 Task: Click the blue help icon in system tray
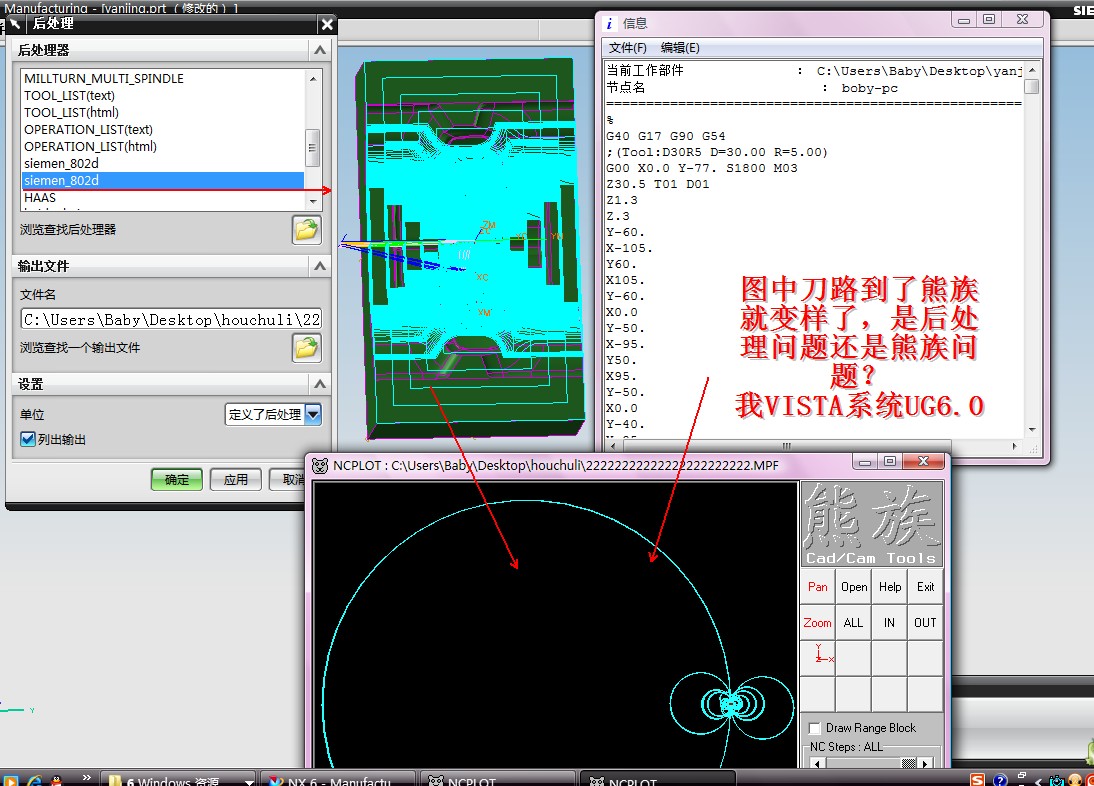(999, 780)
